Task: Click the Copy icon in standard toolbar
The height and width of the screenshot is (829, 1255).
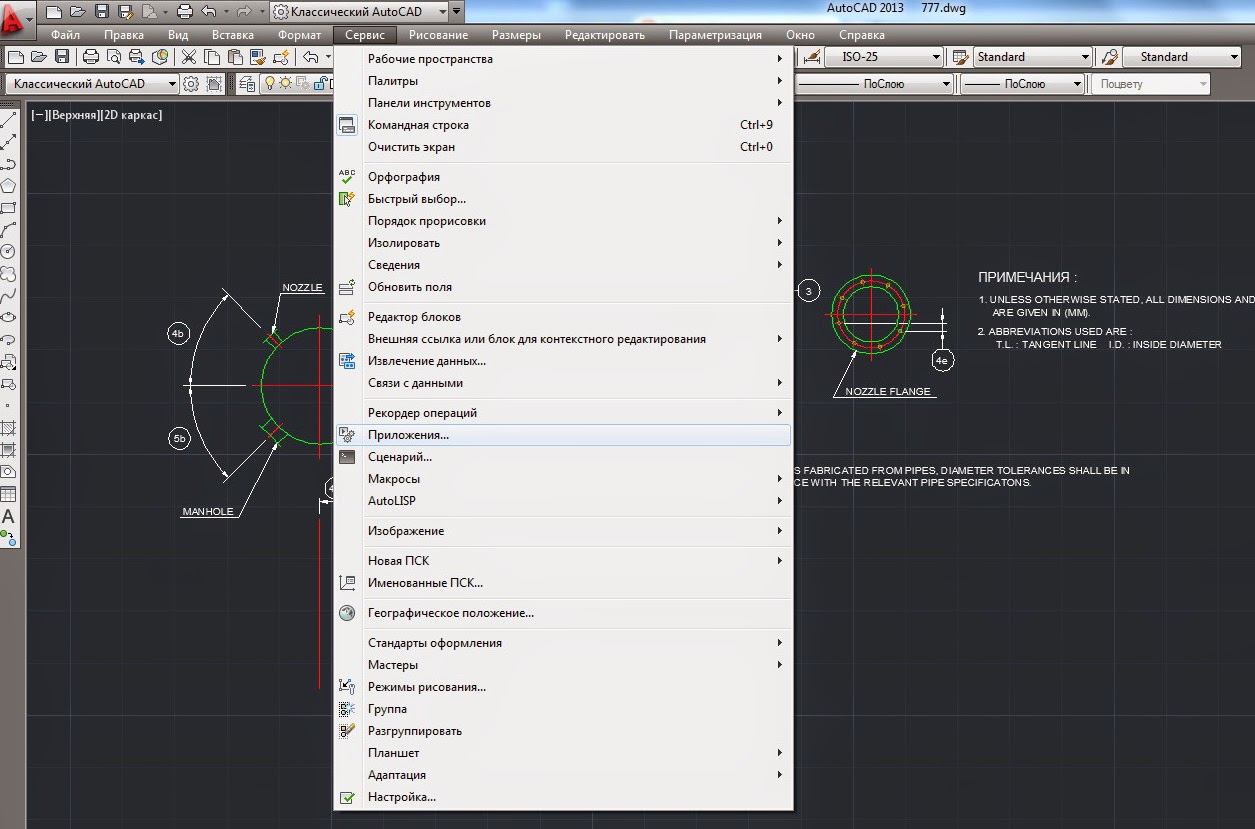Action: coord(211,57)
